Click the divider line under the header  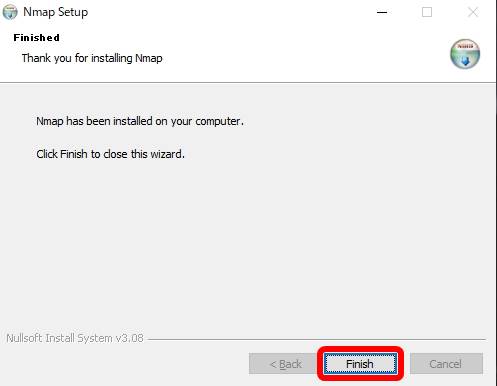pyautogui.click(x=248, y=82)
